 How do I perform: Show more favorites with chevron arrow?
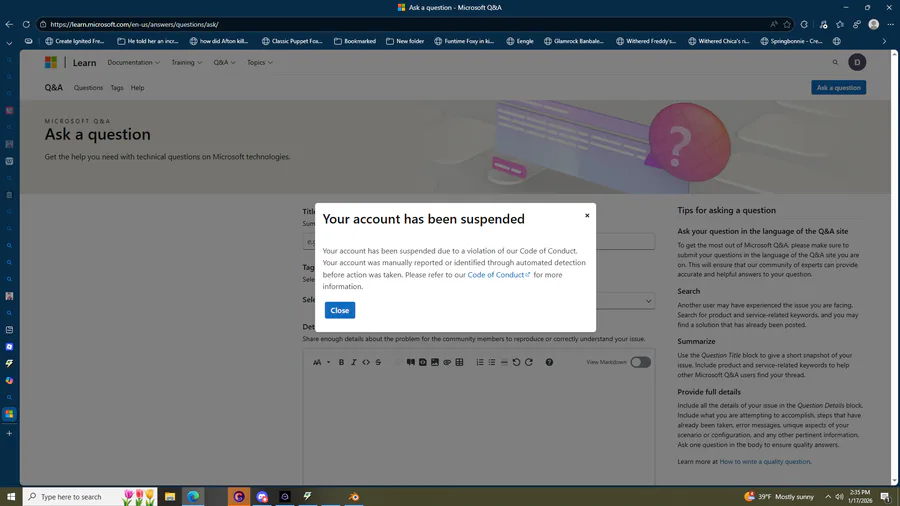coord(884,41)
